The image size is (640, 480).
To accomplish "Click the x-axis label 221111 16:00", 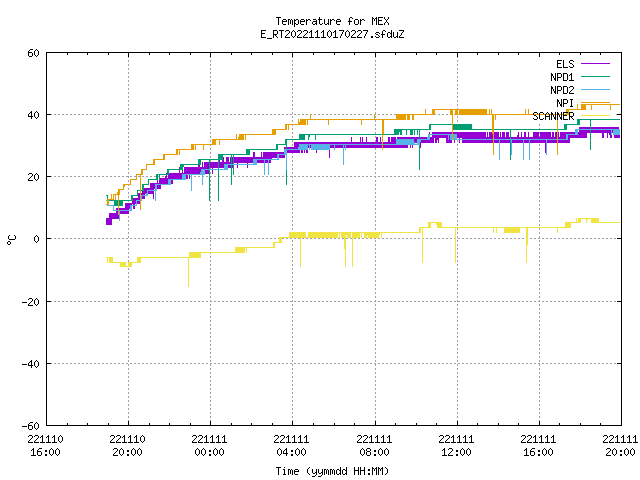I will point(538,446).
